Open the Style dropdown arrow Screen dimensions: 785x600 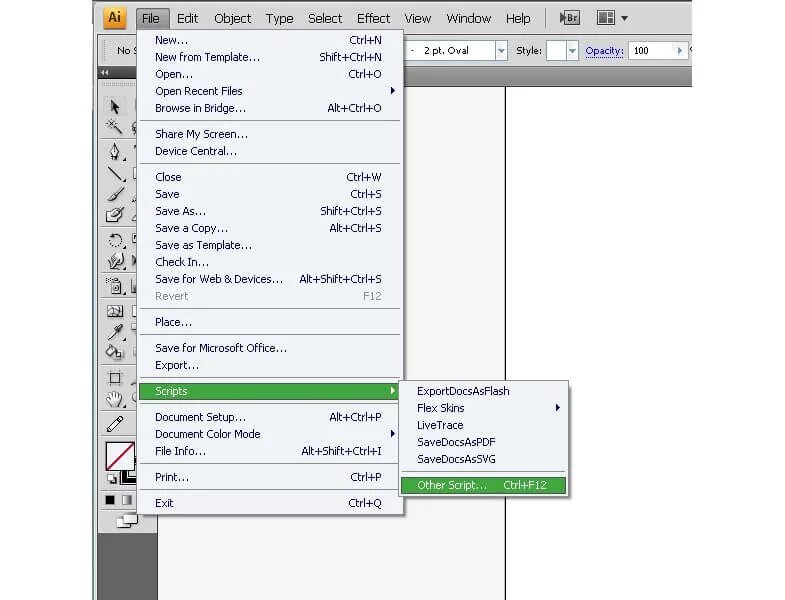coord(572,51)
